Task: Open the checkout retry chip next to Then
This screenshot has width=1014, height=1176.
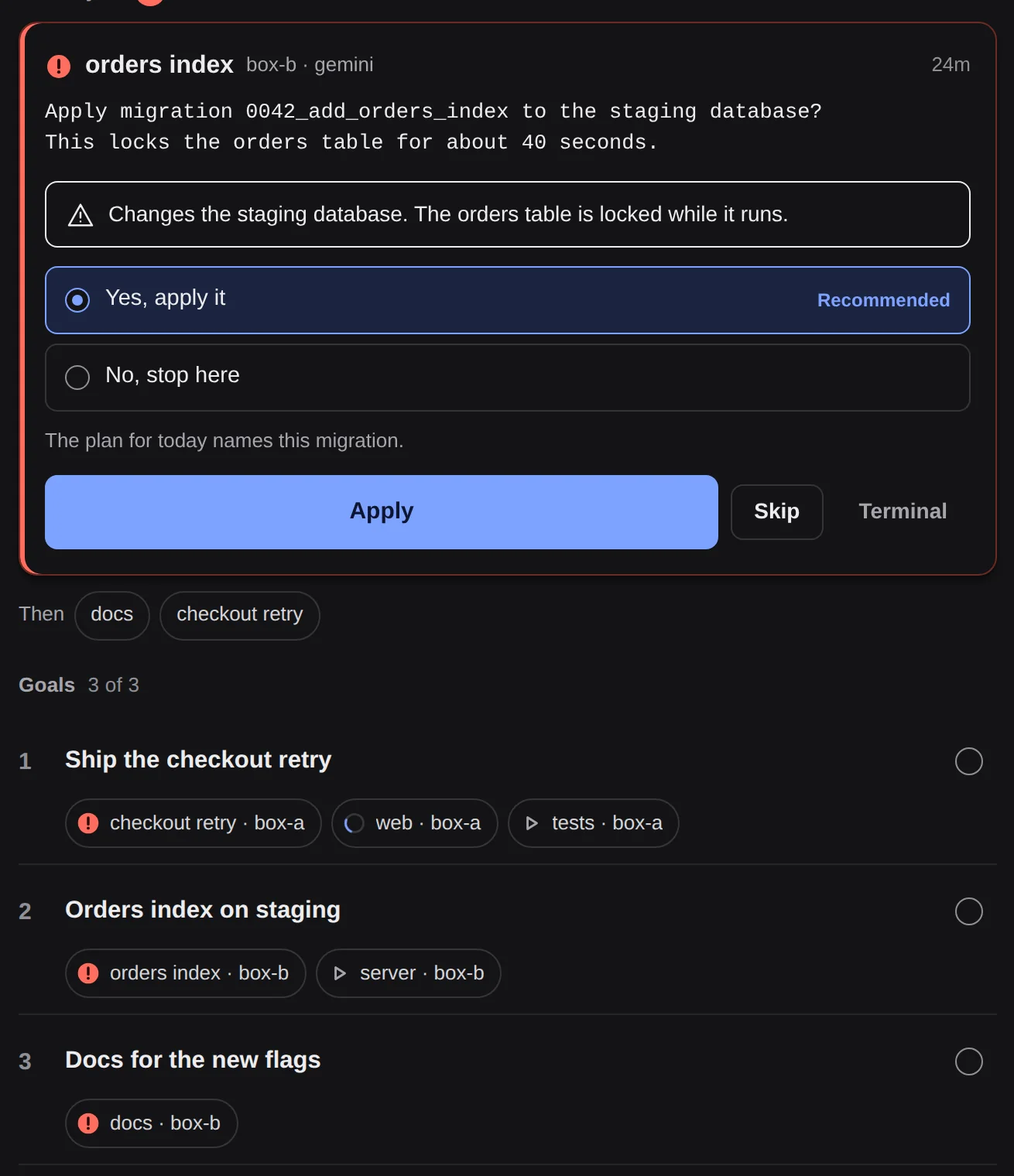Action: point(240,615)
